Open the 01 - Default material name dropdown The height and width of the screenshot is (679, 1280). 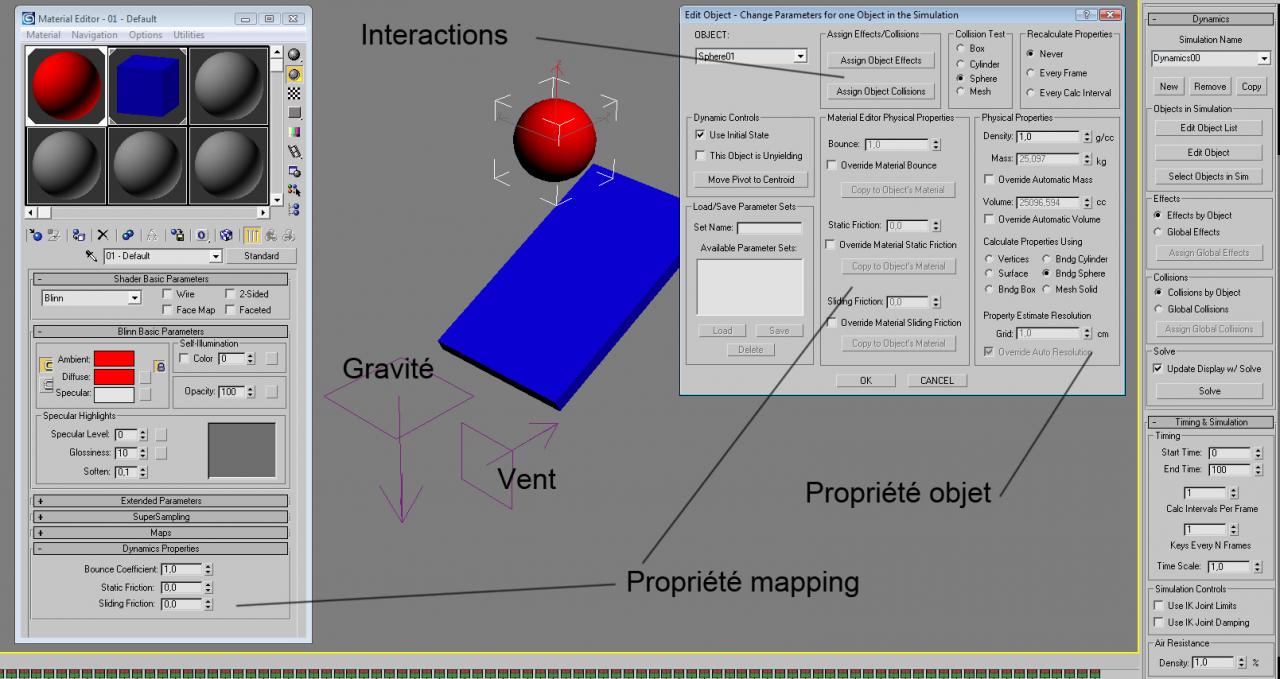(x=215, y=257)
